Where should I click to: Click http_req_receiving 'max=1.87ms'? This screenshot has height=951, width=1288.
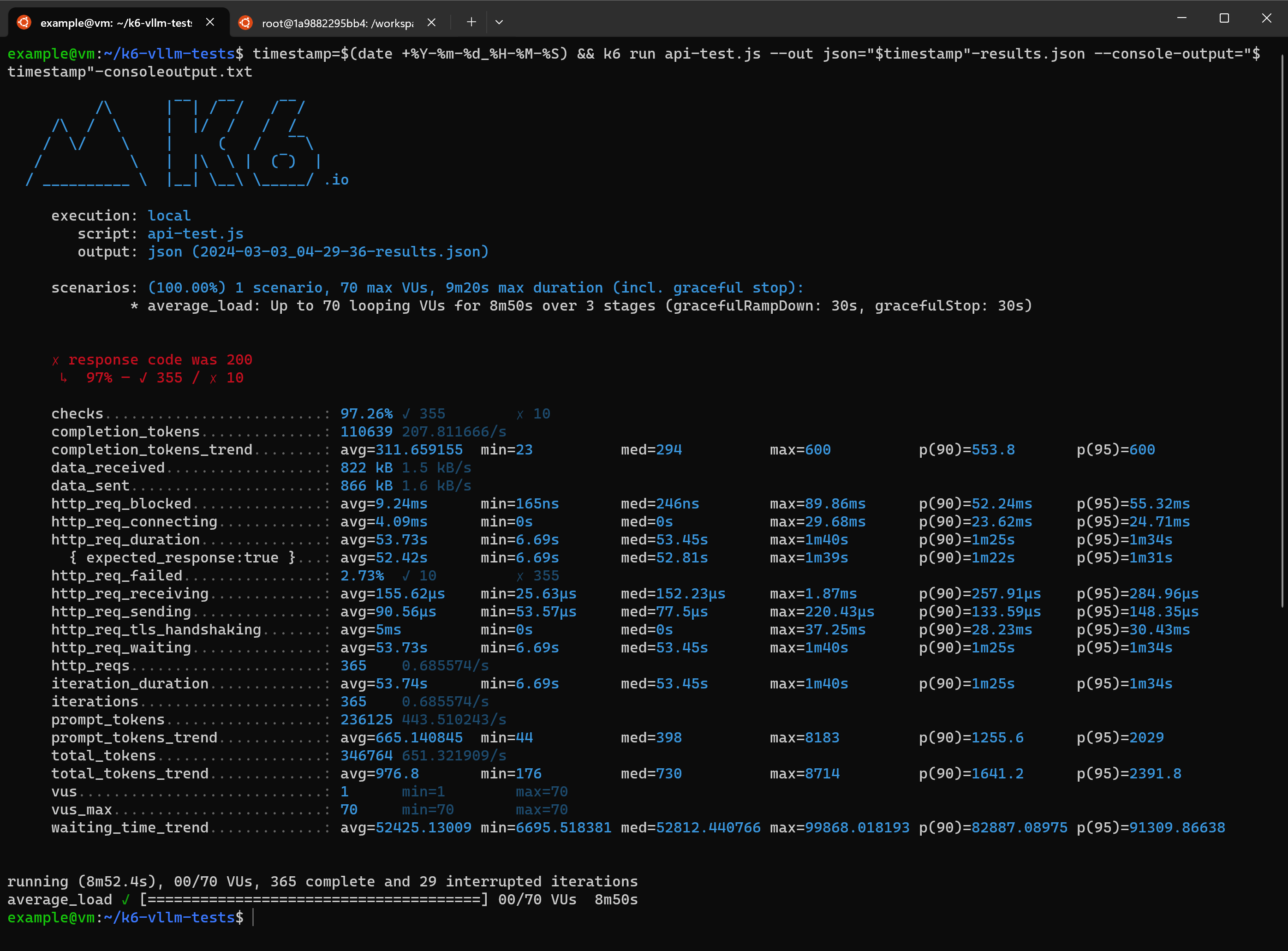tap(813, 593)
